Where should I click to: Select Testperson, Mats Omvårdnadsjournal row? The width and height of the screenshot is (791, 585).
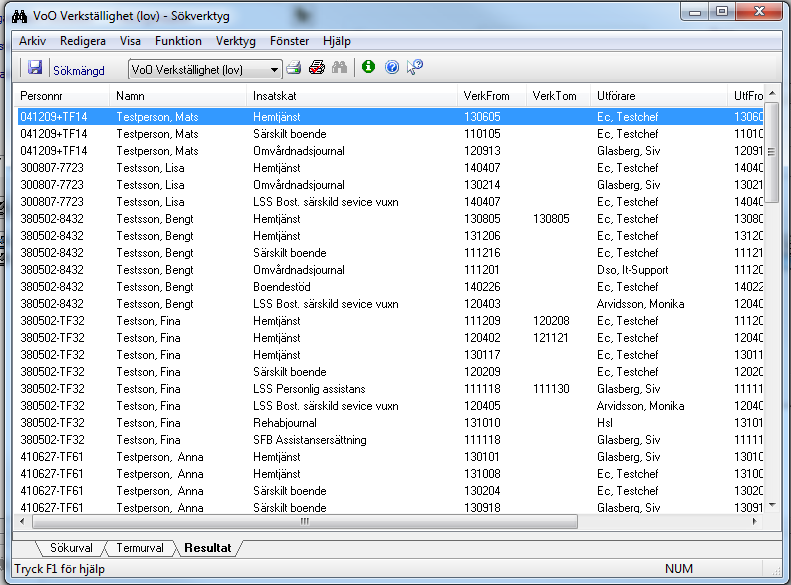[390, 151]
